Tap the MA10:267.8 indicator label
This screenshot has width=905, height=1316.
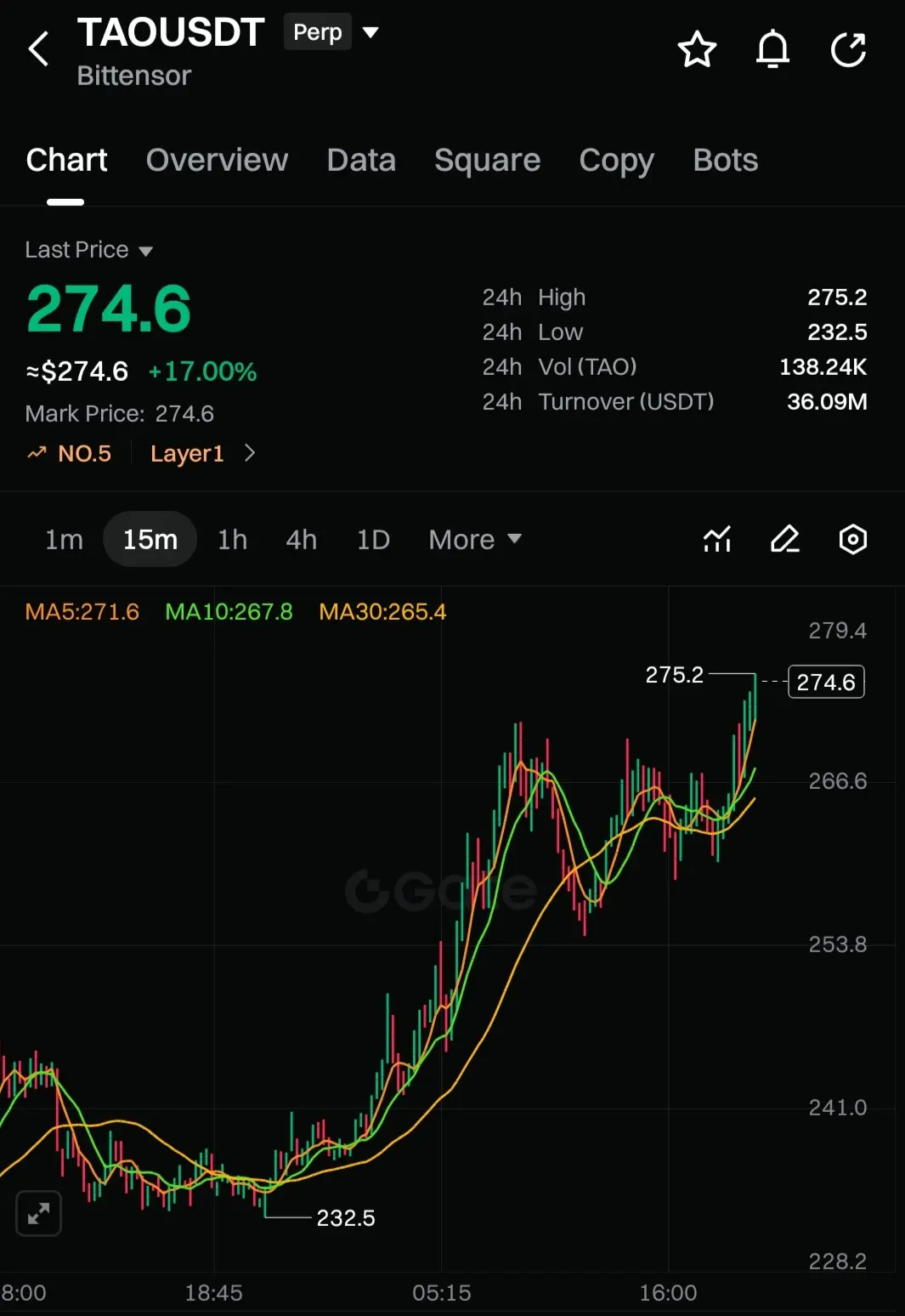[229, 611]
